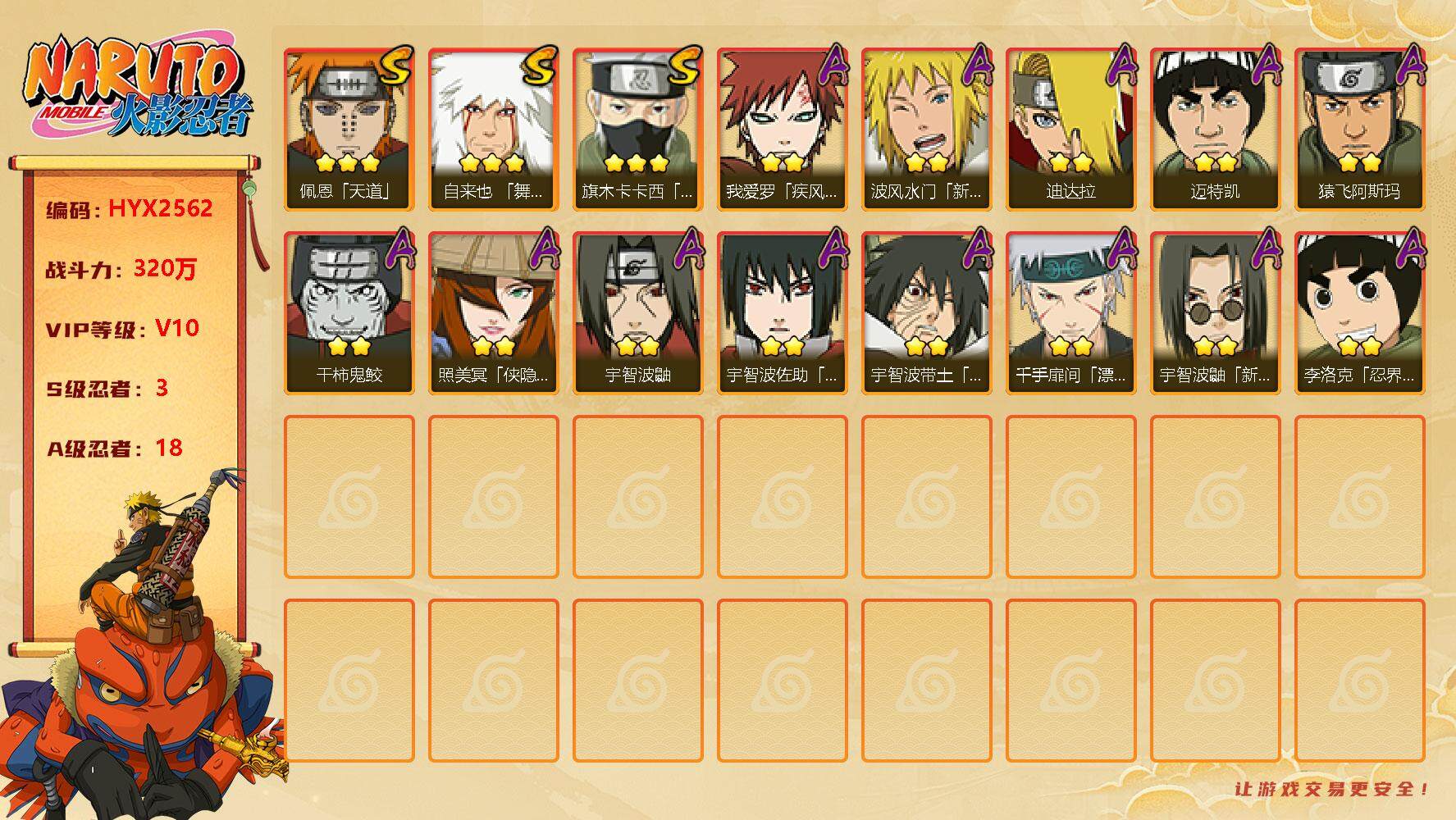Viewport: 1456px width, 820px height.
Task: Click the Naruto Mobile 火影忍者 logo
Action: point(136,88)
